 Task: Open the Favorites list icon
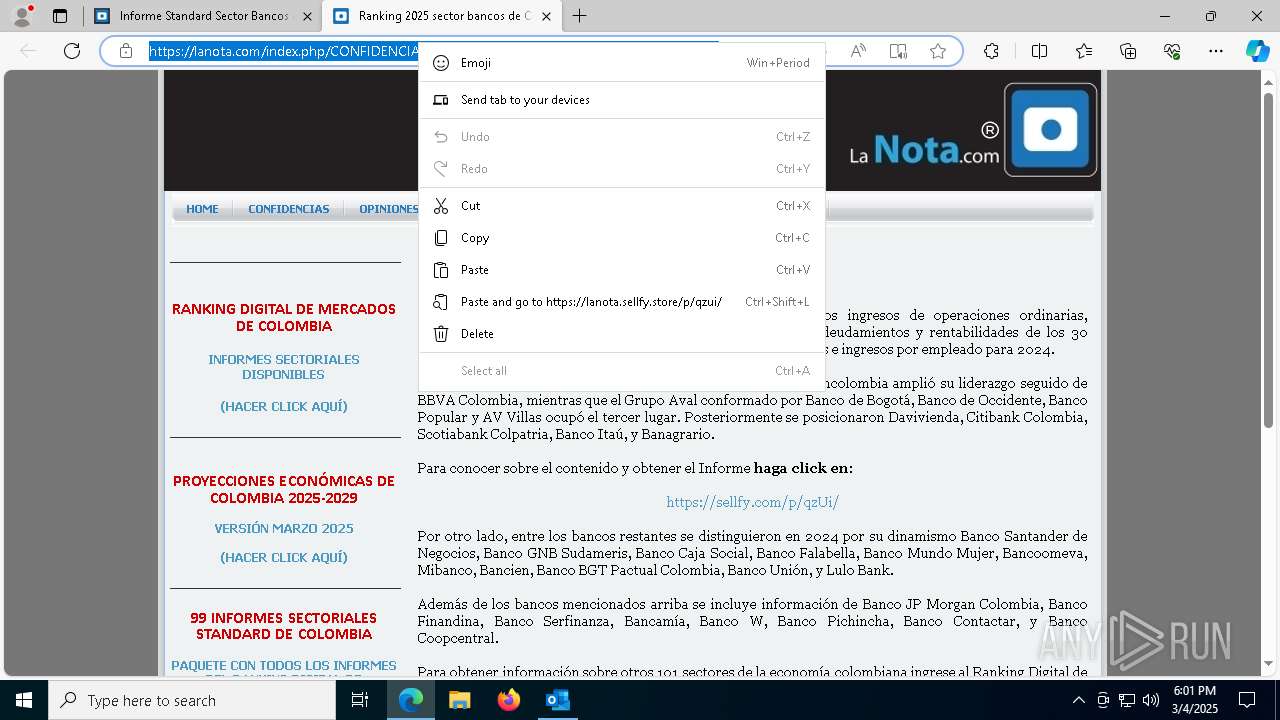coord(1084,51)
